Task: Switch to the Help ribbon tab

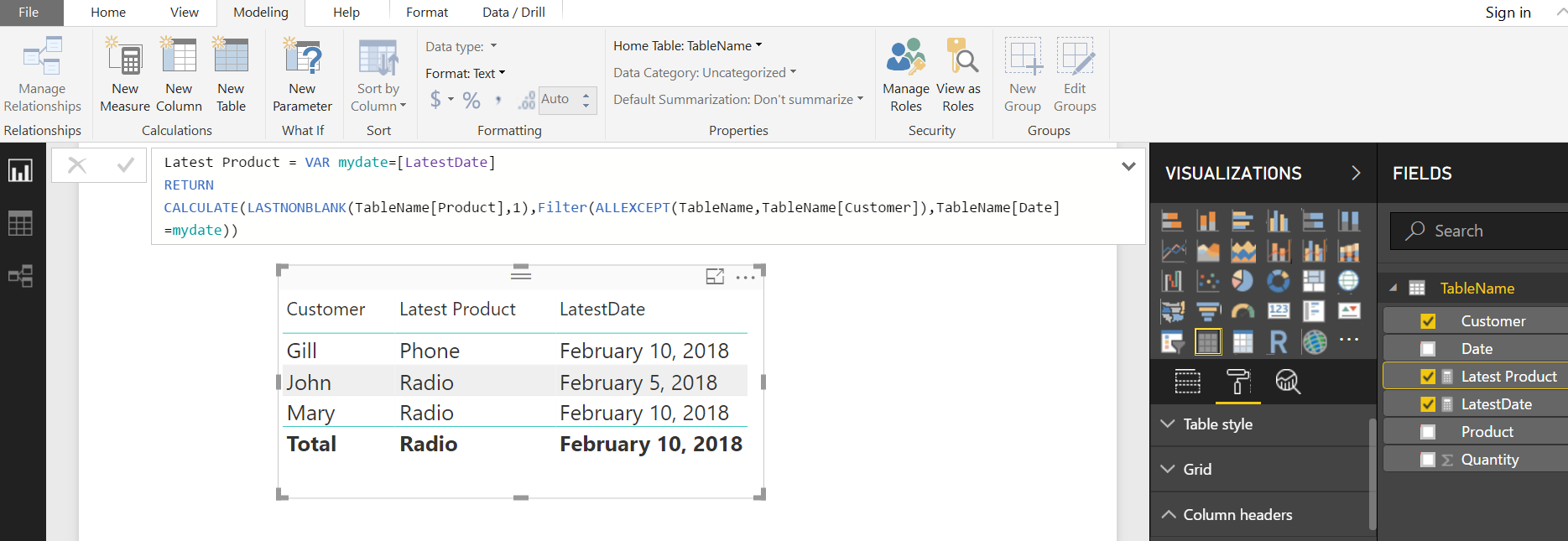Action: tap(346, 13)
